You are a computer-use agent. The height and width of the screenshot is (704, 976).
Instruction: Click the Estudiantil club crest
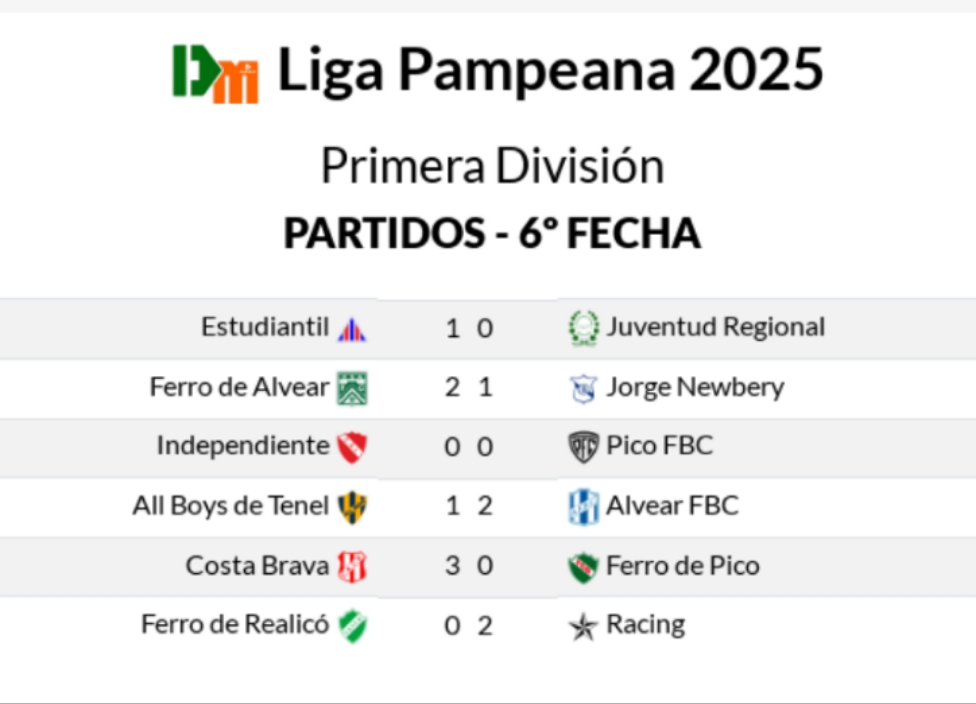tap(352, 328)
